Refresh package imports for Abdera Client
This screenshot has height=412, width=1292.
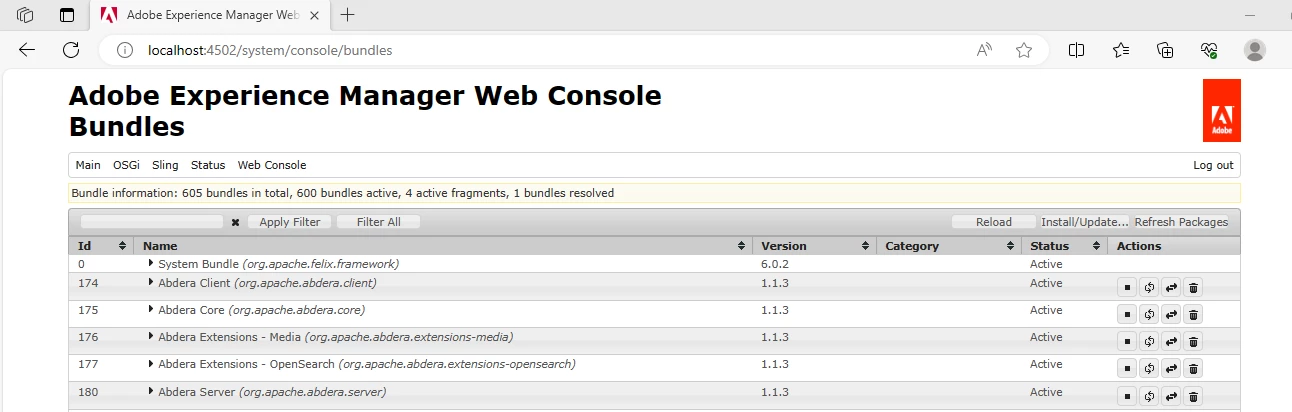pyautogui.click(x=1149, y=287)
